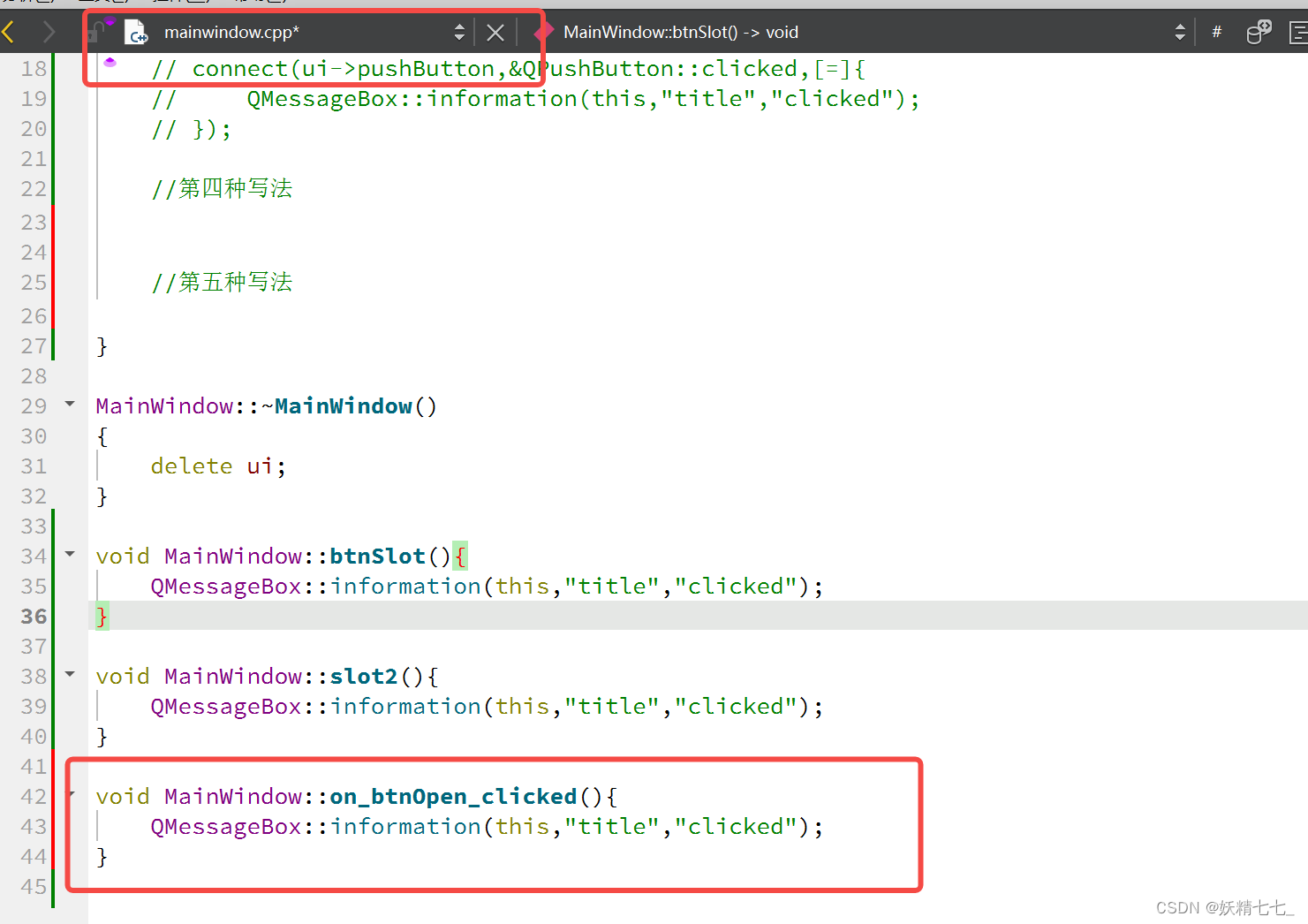Screen dimensions: 1308x924
Task: Go forward with the right navigation arrow
Action: (x=49, y=33)
